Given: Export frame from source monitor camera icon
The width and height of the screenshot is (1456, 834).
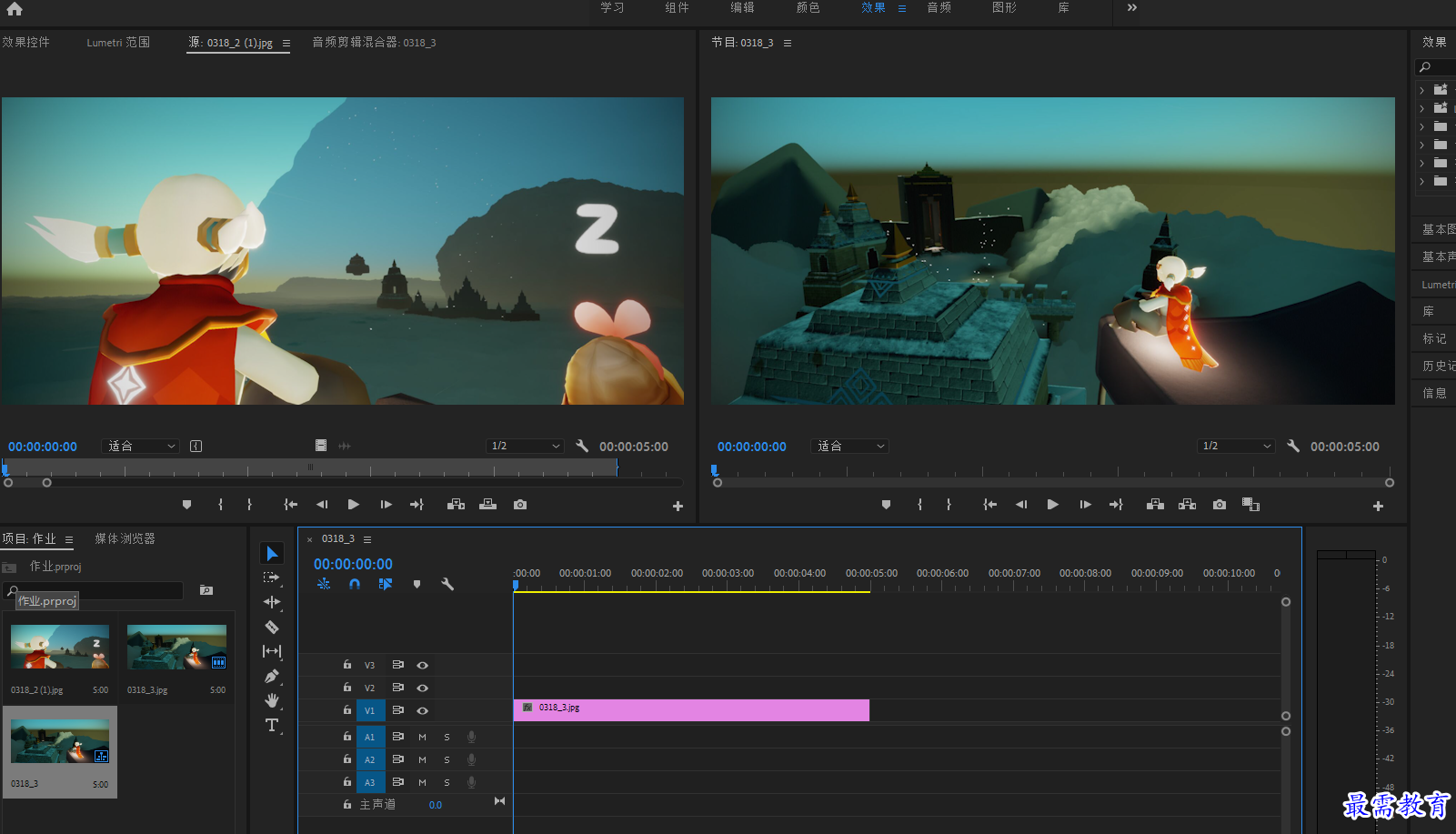Looking at the screenshot, I should tap(520, 504).
